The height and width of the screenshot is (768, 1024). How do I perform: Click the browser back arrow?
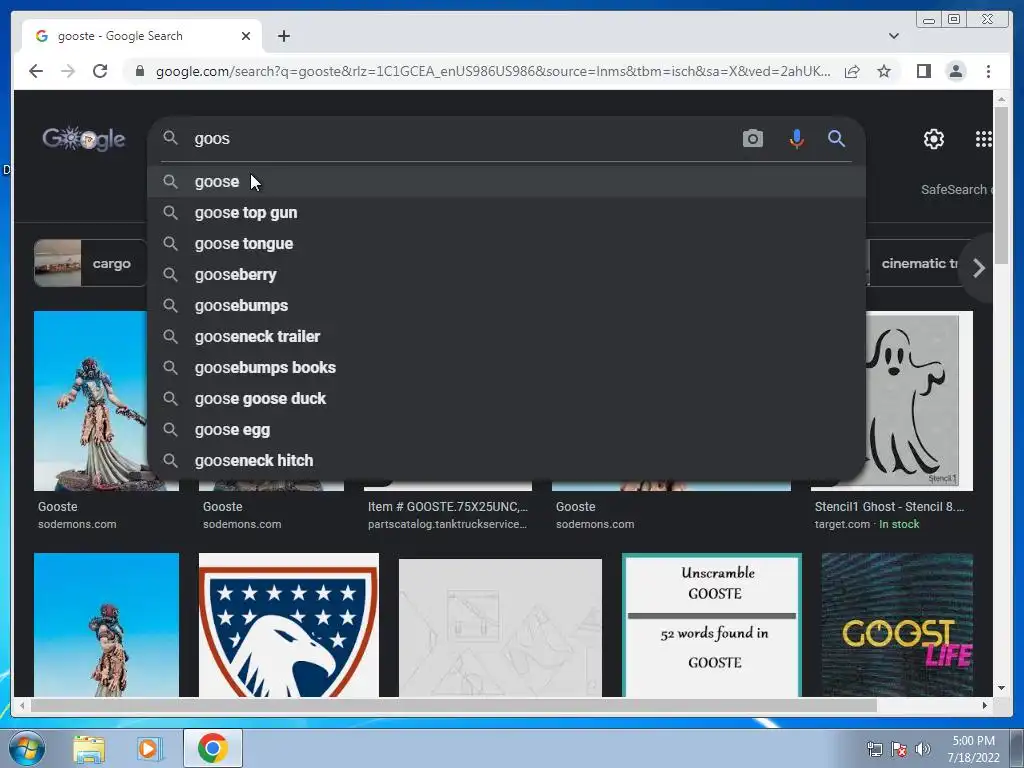pyautogui.click(x=36, y=71)
